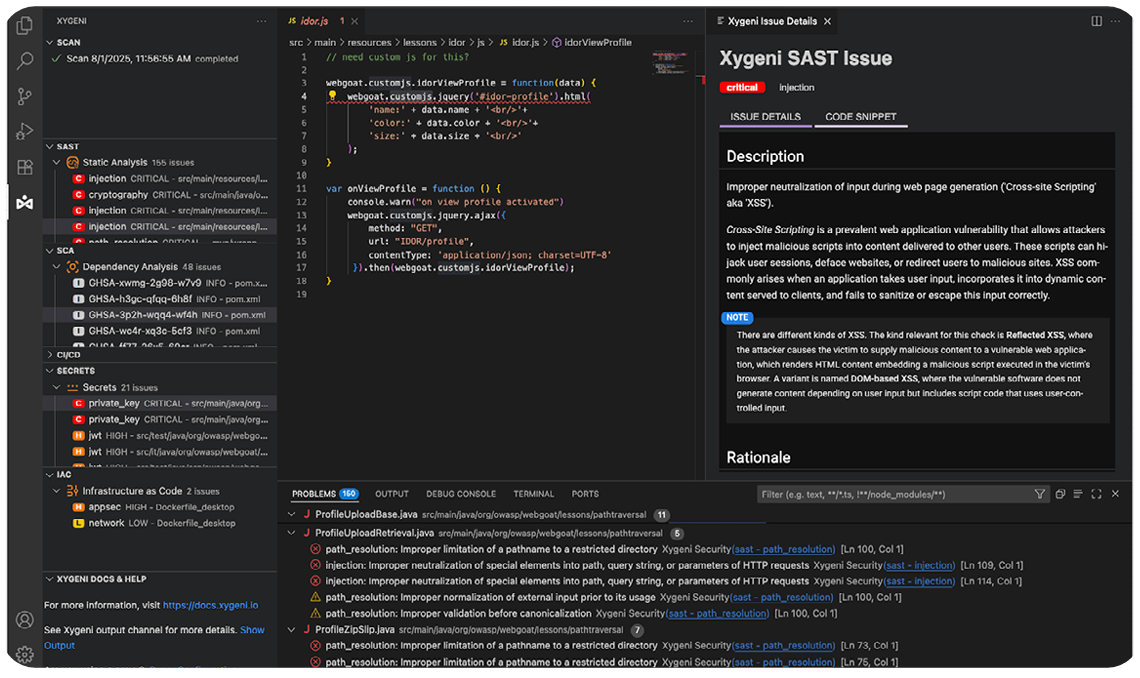Toggle maximized size of the bottom panel

[x=1096, y=494]
